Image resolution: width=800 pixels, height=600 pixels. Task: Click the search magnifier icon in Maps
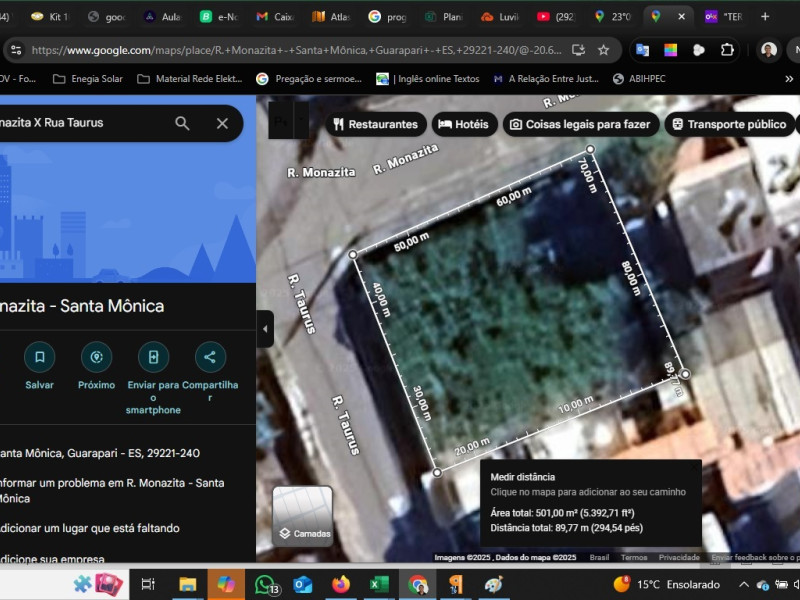[182, 123]
